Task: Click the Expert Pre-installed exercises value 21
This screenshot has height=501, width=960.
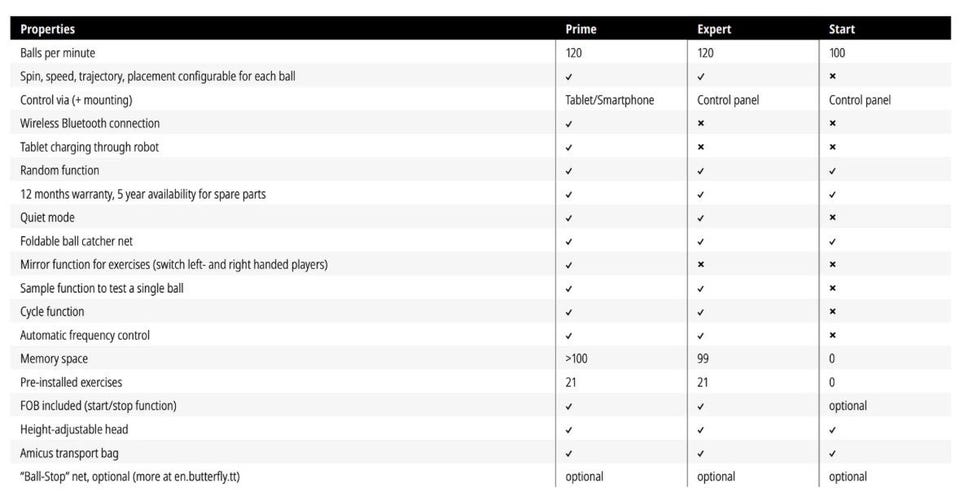Action: point(702,382)
